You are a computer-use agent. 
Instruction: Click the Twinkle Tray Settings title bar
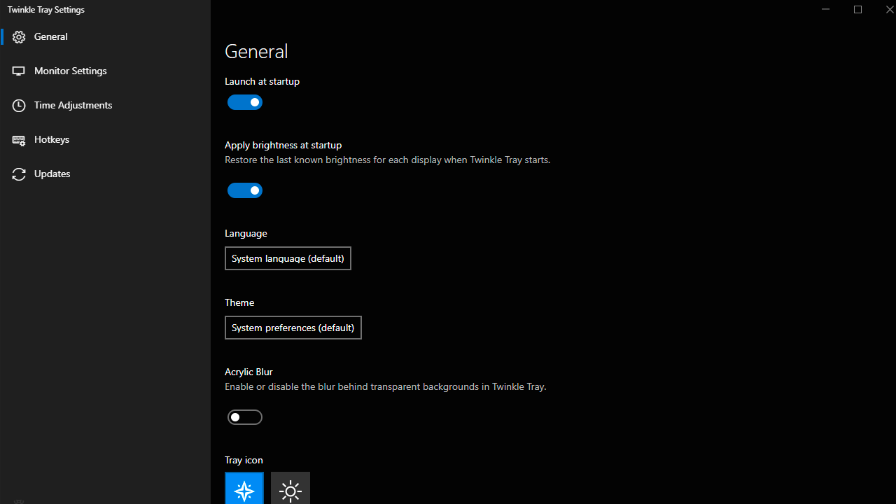point(400,10)
